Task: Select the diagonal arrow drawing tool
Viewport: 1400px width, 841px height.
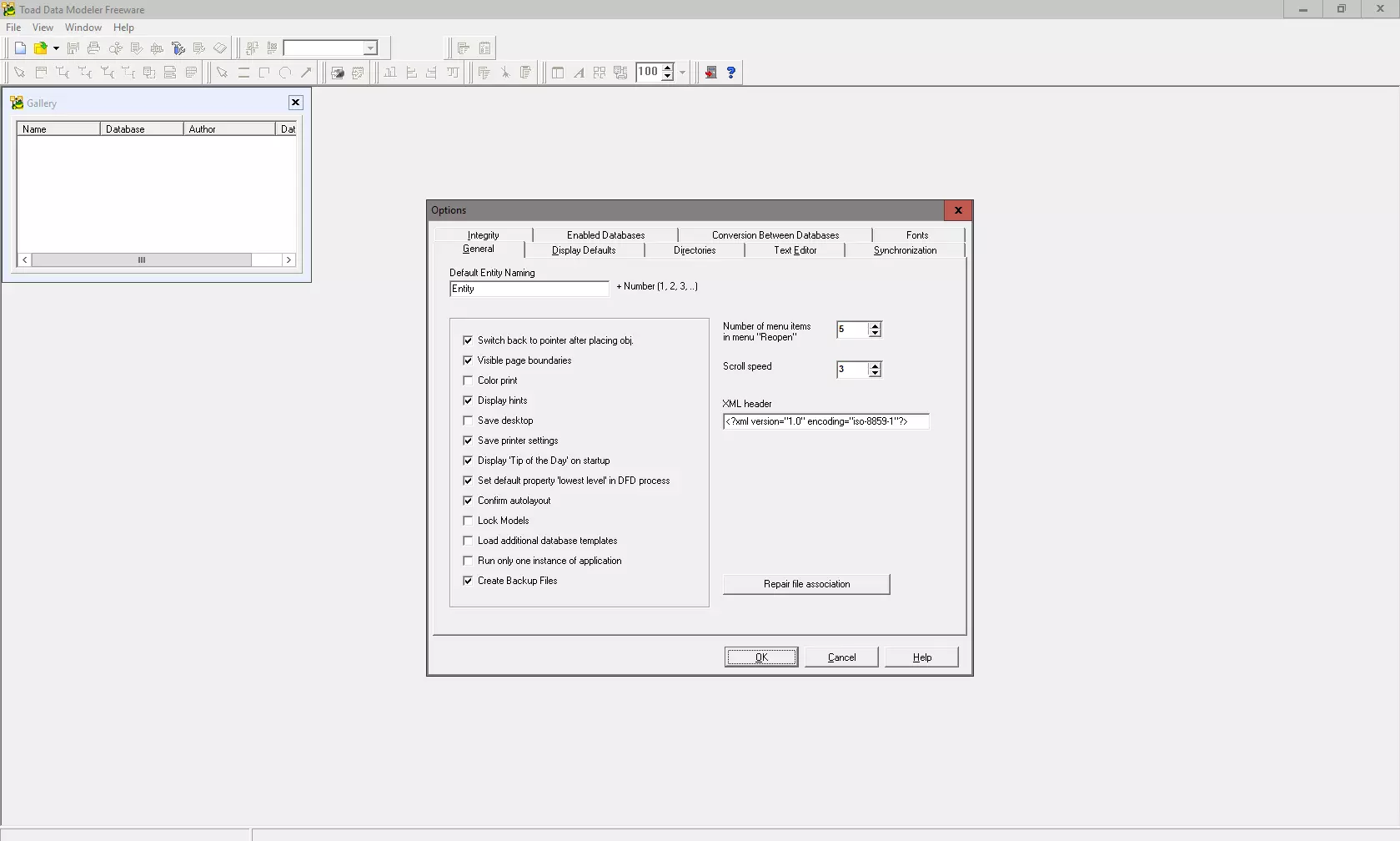Action: pyautogui.click(x=306, y=73)
